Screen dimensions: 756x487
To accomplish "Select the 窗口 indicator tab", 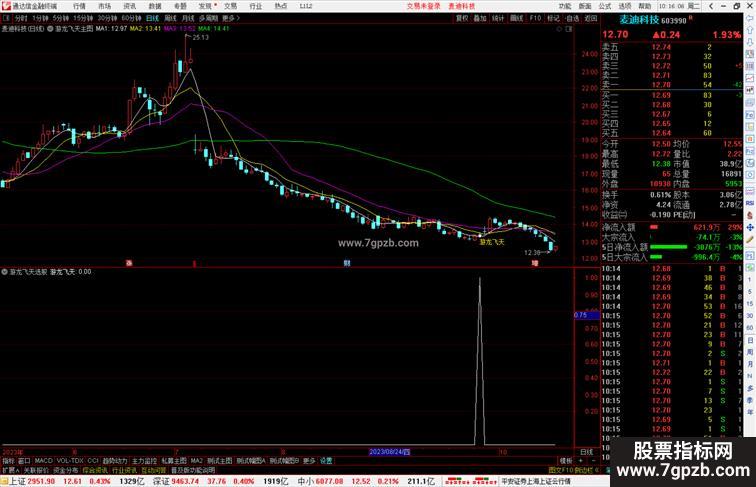I will pyautogui.click(x=24, y=461).
